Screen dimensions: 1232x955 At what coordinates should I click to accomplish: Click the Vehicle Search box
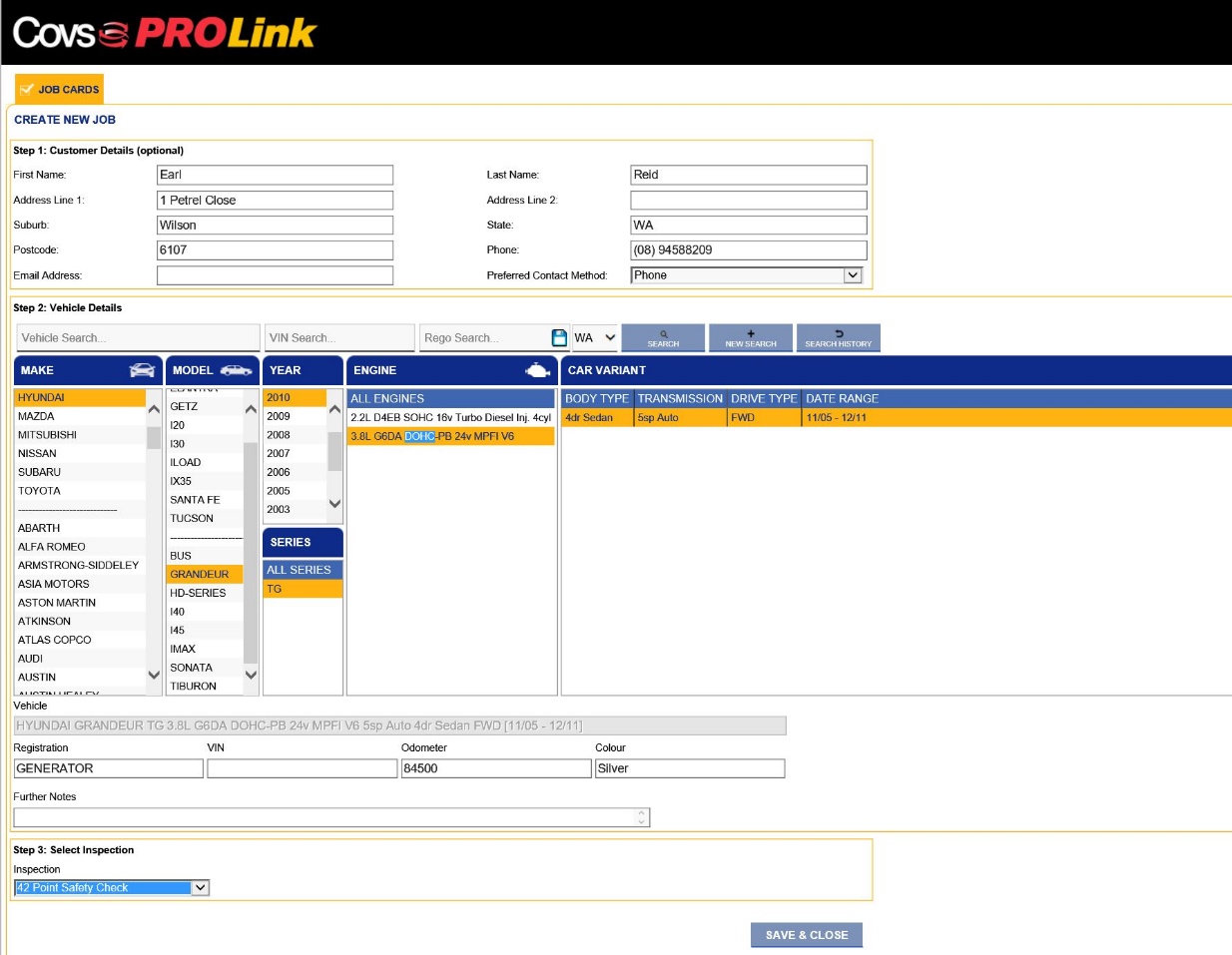[x=138, y=337]
